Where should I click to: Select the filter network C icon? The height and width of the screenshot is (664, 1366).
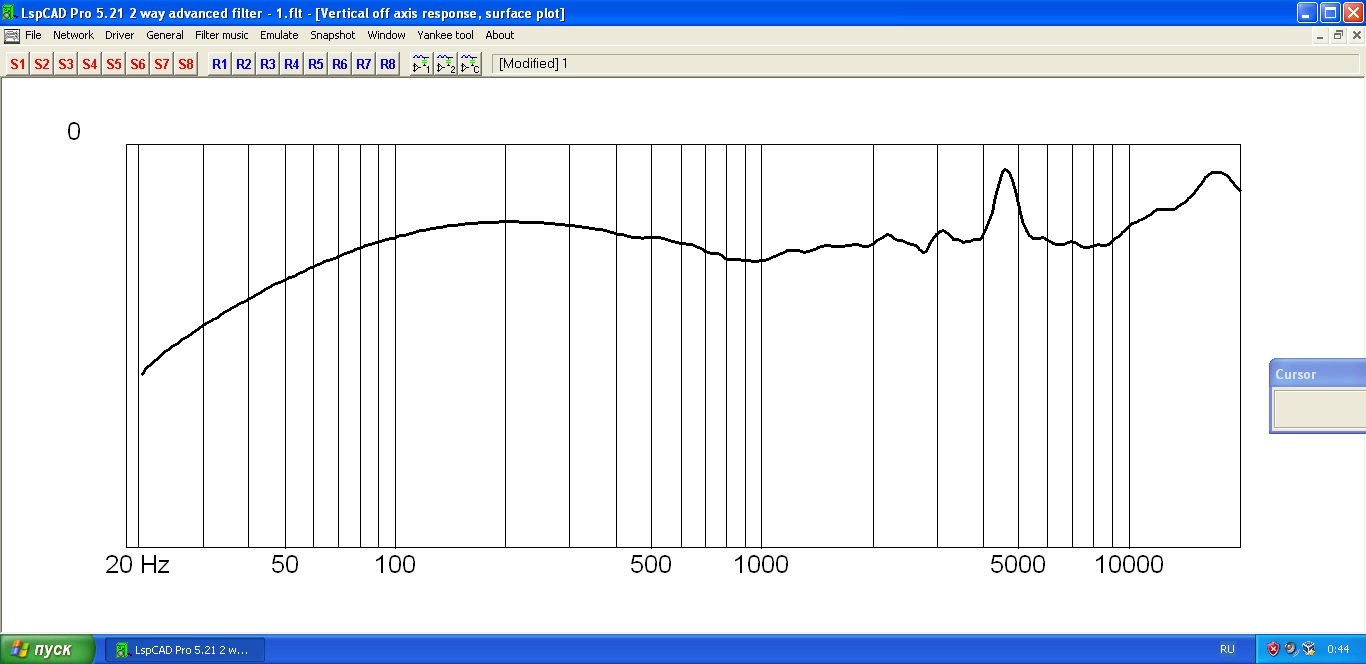(x=470, y=64)
